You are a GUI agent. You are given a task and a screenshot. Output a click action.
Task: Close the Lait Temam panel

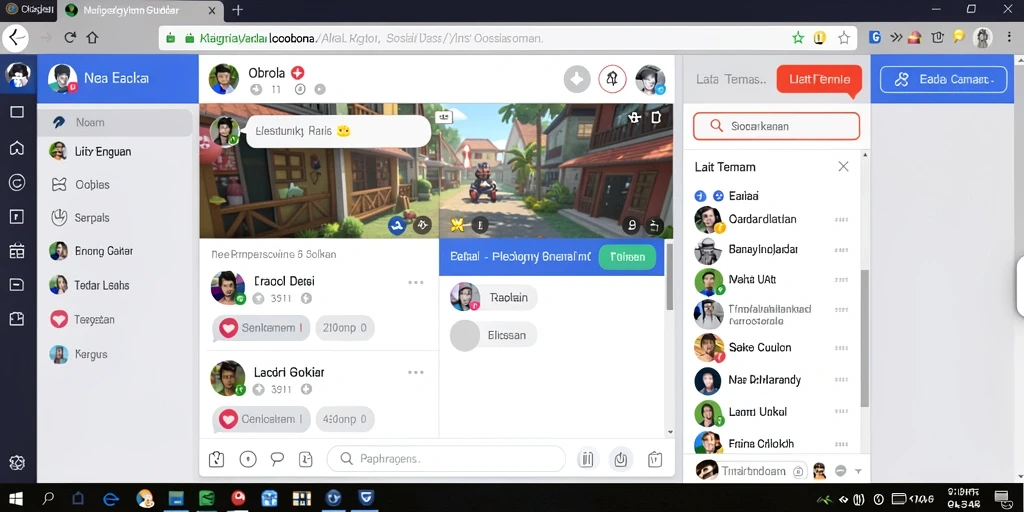(843, 167)
